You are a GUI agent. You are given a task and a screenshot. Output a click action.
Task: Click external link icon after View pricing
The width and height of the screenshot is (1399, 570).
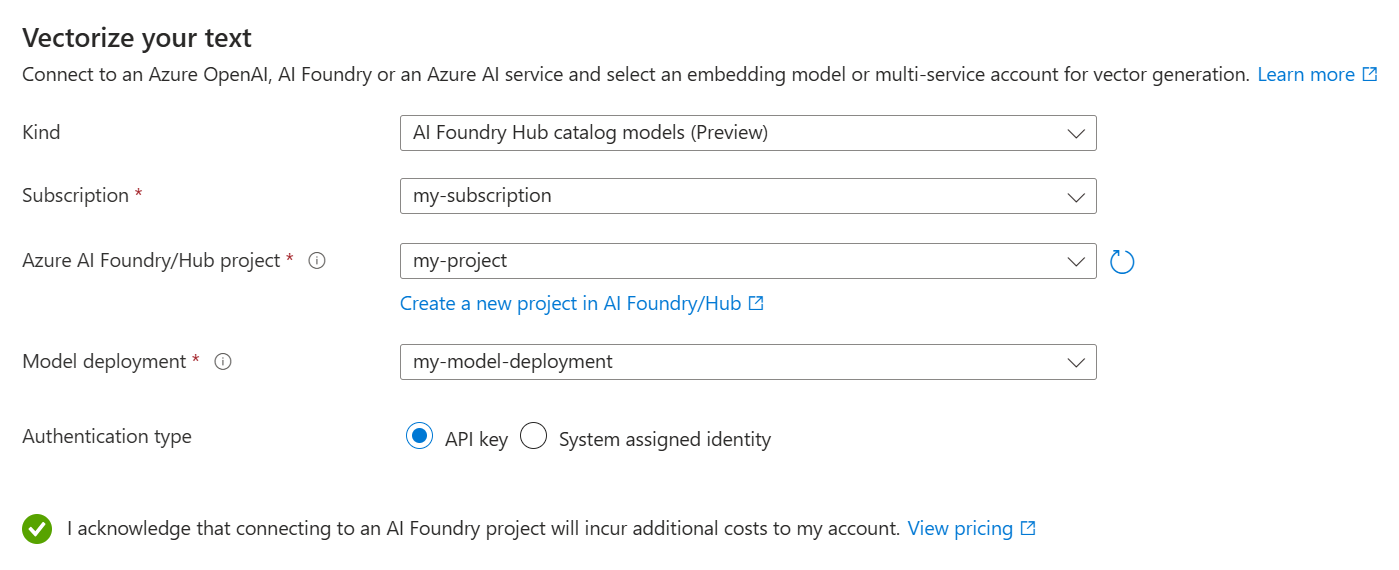pyautogui.click(x=1028, y=529)
